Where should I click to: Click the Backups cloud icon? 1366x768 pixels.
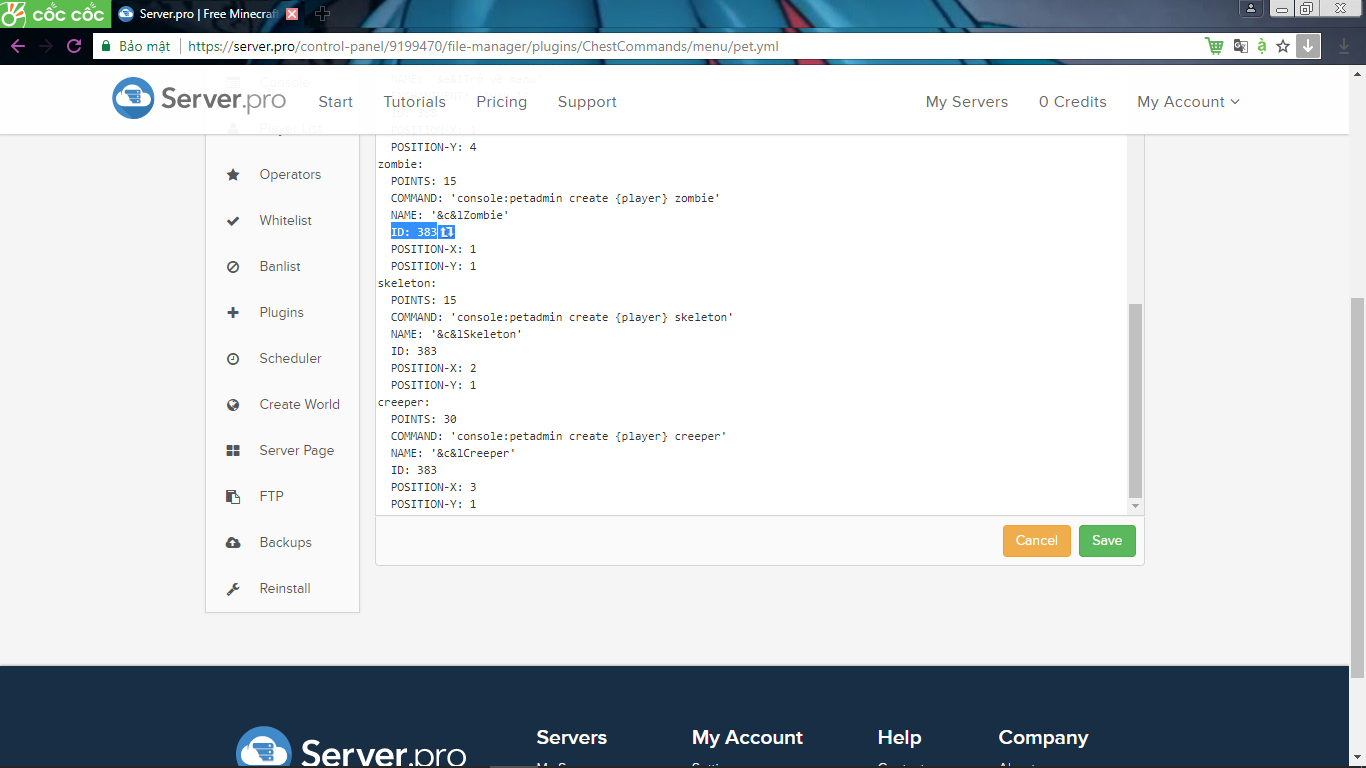(233, 543)
